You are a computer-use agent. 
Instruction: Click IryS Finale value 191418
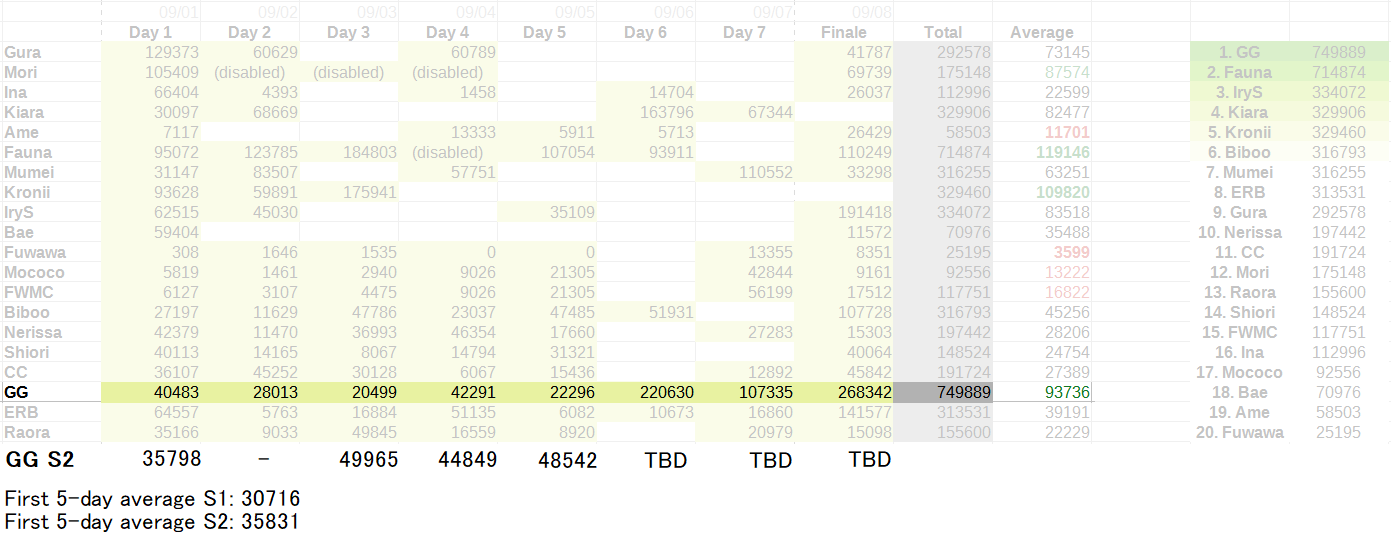pyautogui.click(x=844, y=212)
